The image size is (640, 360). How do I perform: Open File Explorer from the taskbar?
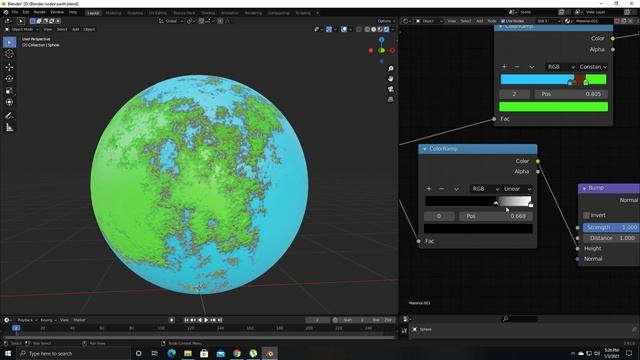(x=188, y=353)
